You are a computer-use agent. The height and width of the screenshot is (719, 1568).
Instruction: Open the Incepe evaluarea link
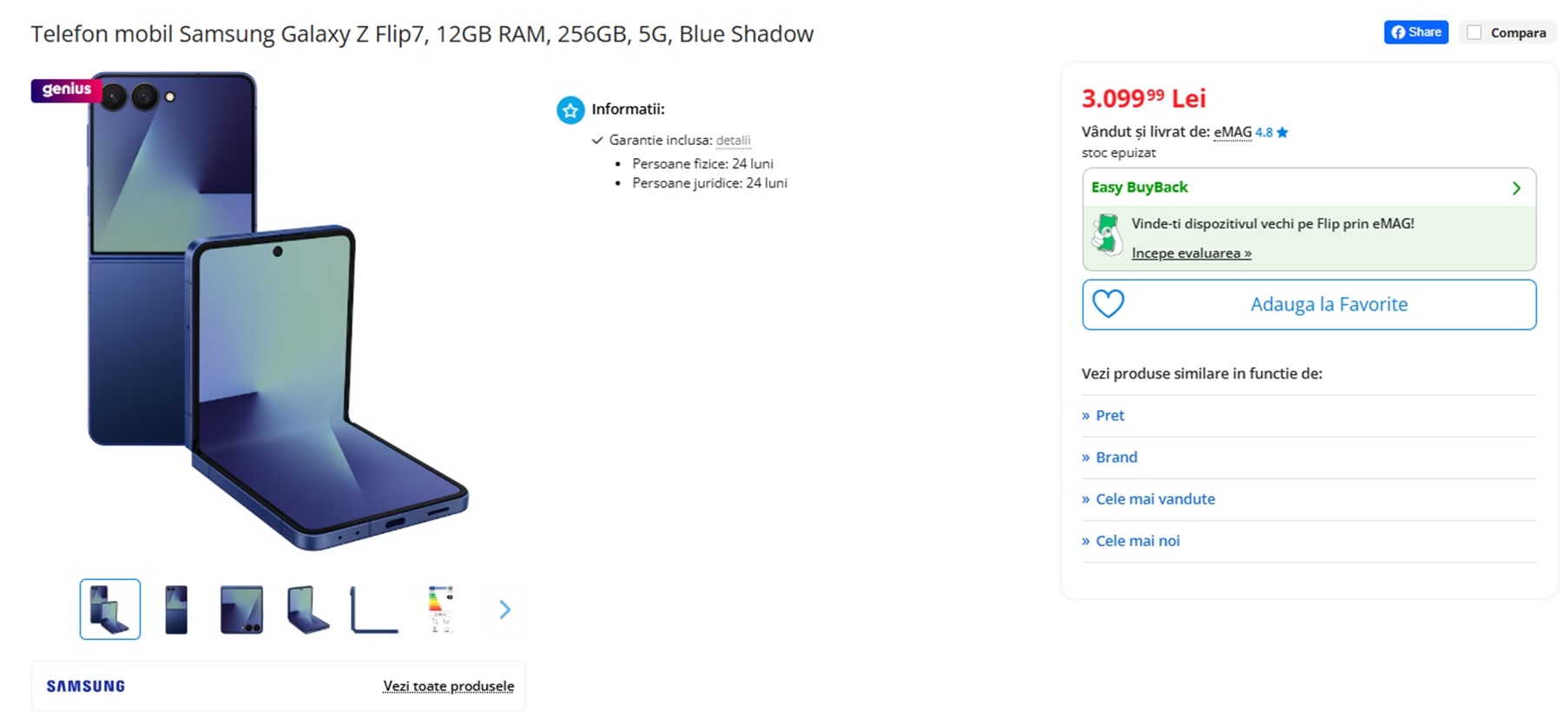pyautogui.click(x=1191, y=253)
